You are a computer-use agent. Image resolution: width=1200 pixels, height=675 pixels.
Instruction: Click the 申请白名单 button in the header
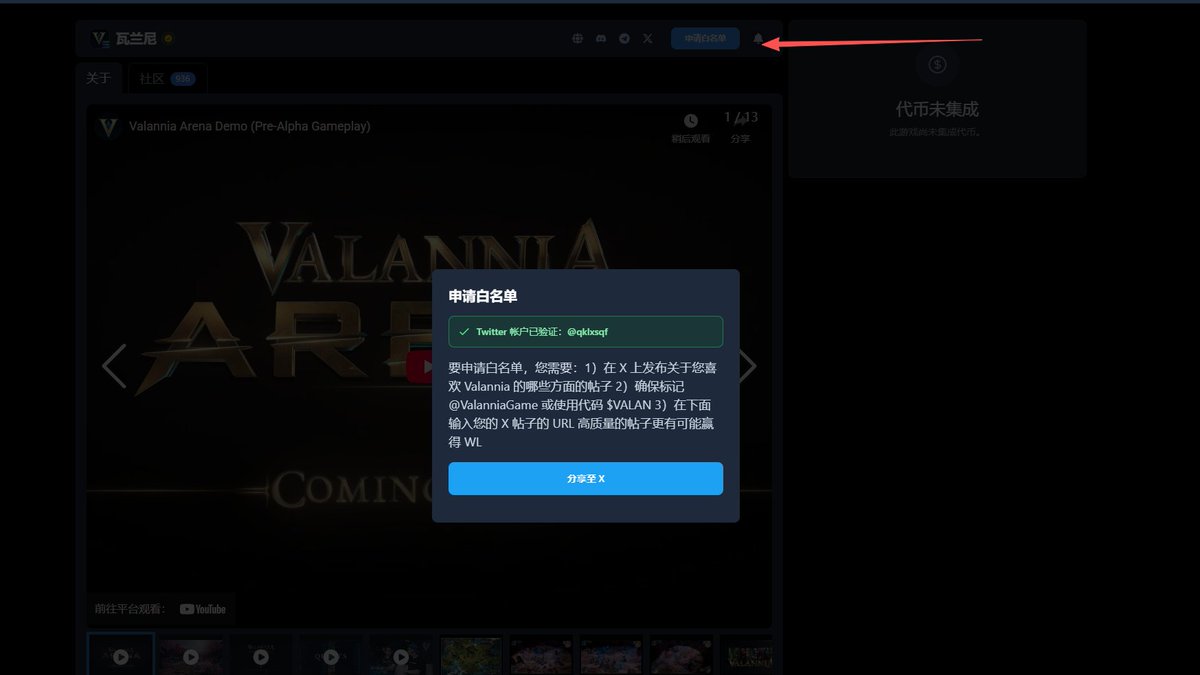(x=705, y=39)
